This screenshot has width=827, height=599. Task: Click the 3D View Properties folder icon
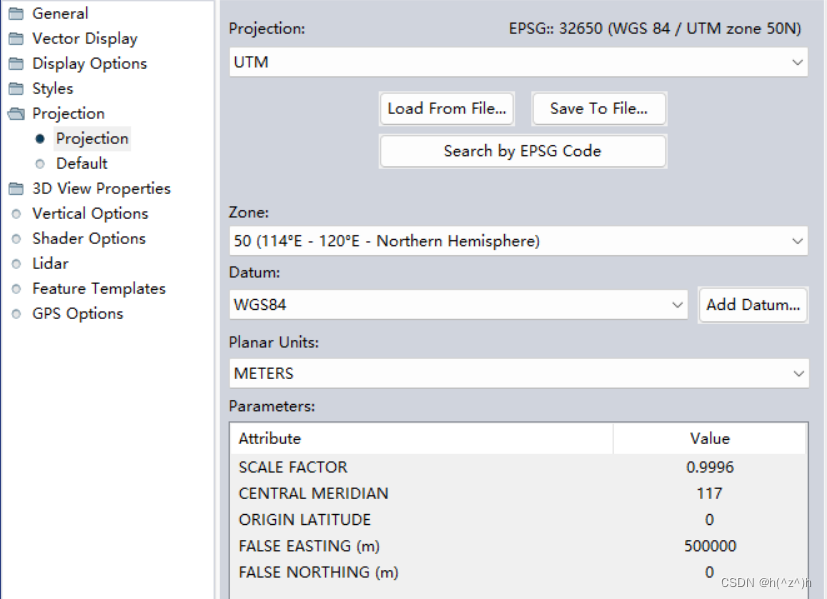pyautogui.click(x=16, y=188)
